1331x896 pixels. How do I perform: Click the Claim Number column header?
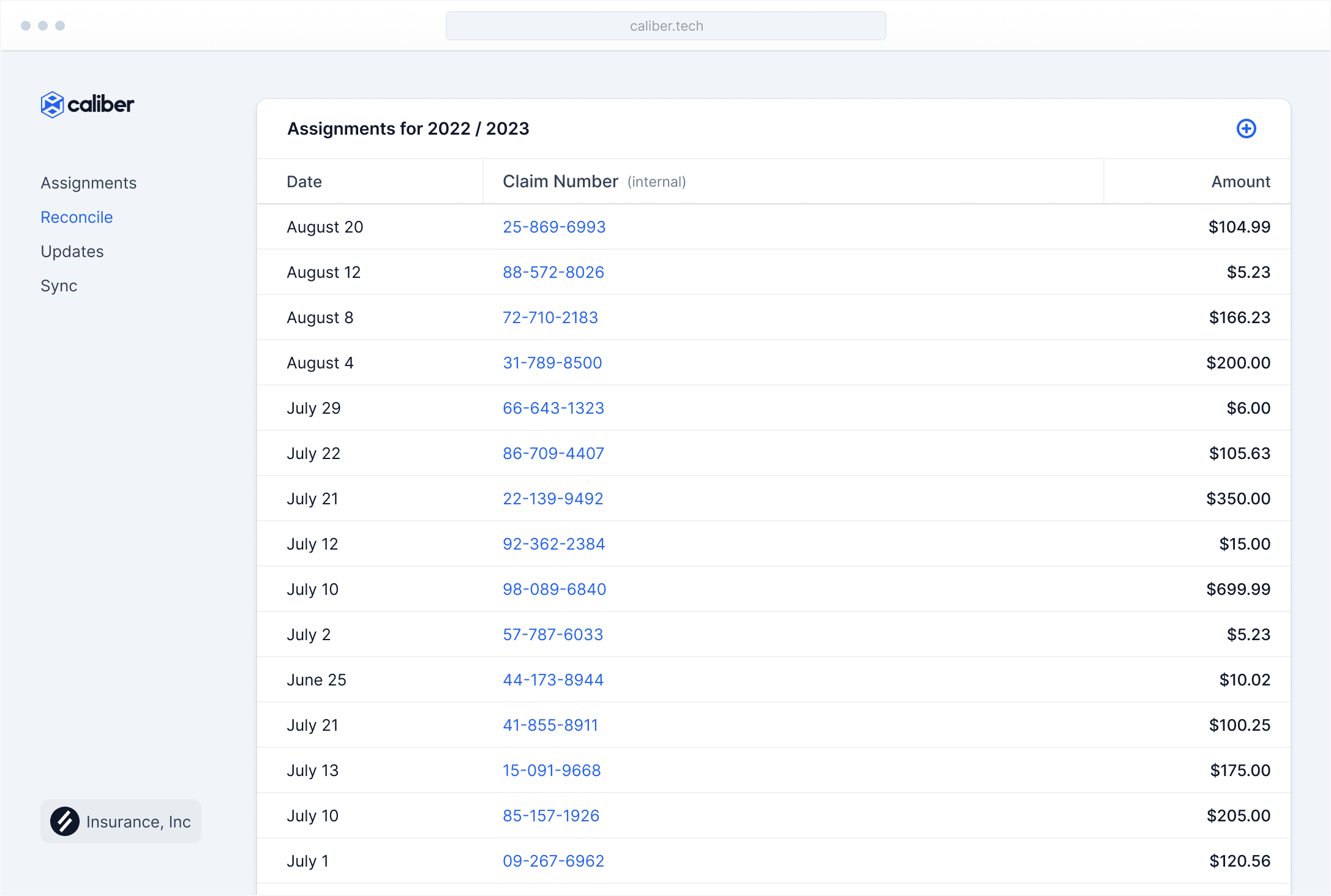pyautogui.click(x=560, y=182)
